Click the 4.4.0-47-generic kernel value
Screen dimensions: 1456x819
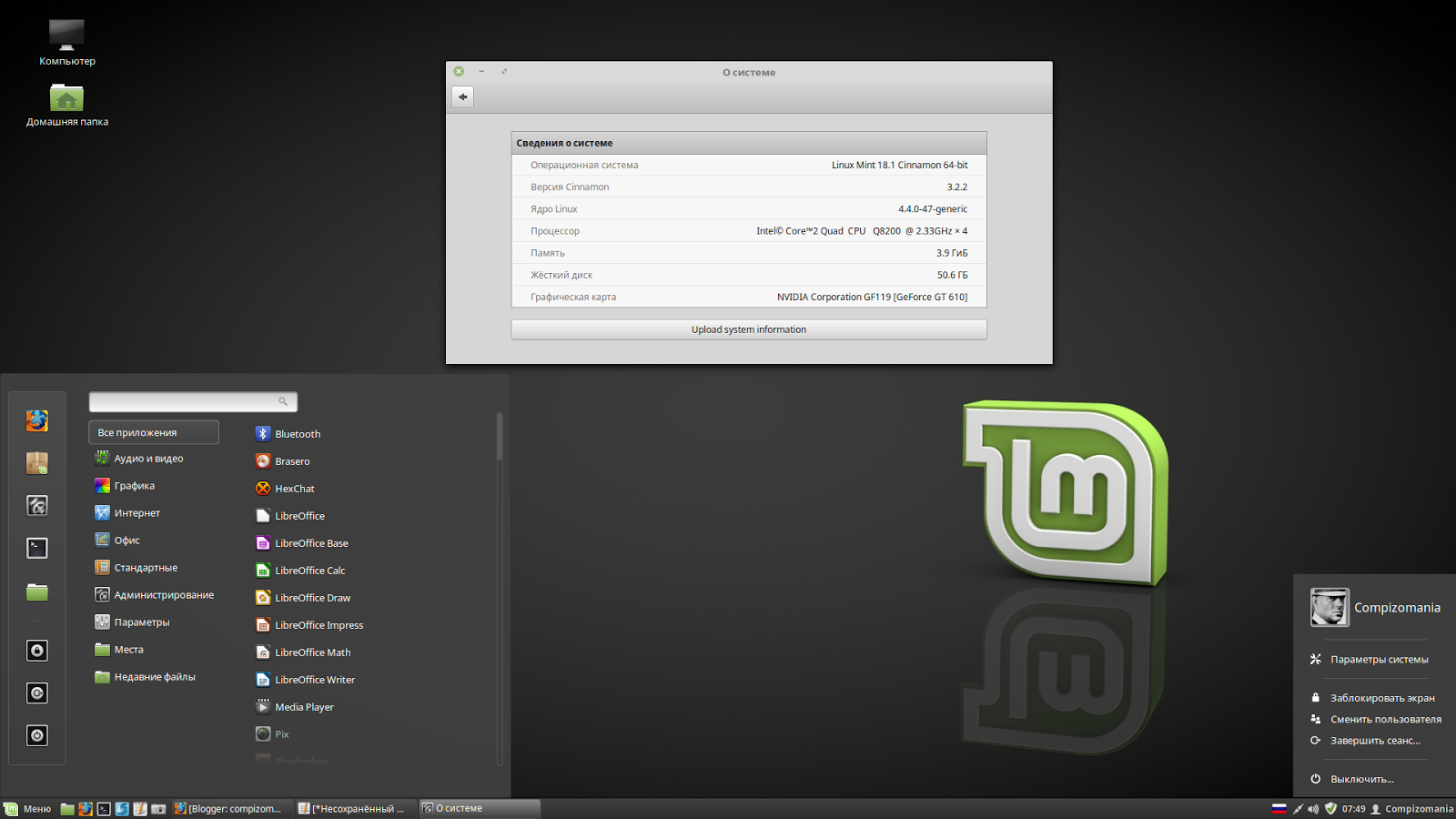click(933, 209)
